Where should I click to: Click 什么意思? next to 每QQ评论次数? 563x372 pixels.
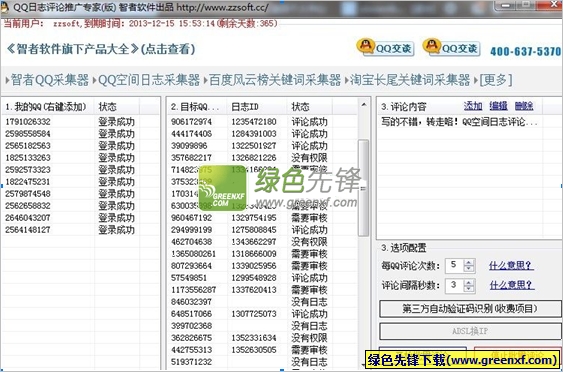(x=511, y=266)
